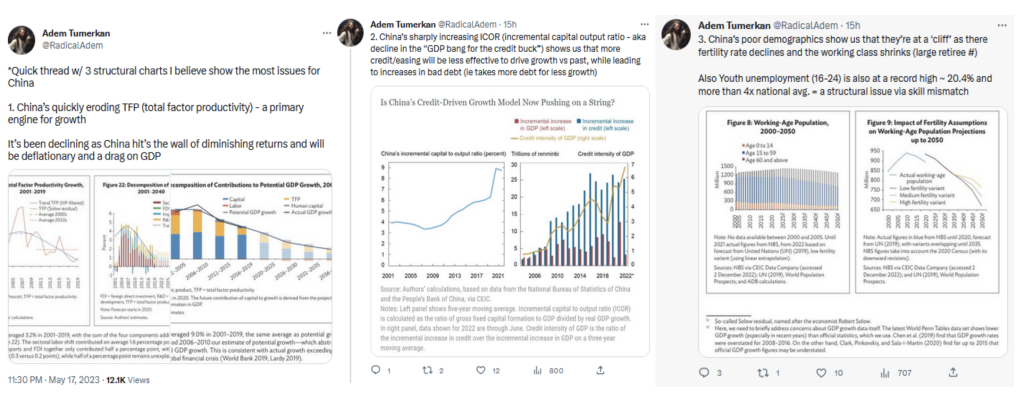Open Adem Tumerkan's profile picture on first tweet
Image resolution: width=1024 pixels, height=398 pixels.
[x=22, y=39]
